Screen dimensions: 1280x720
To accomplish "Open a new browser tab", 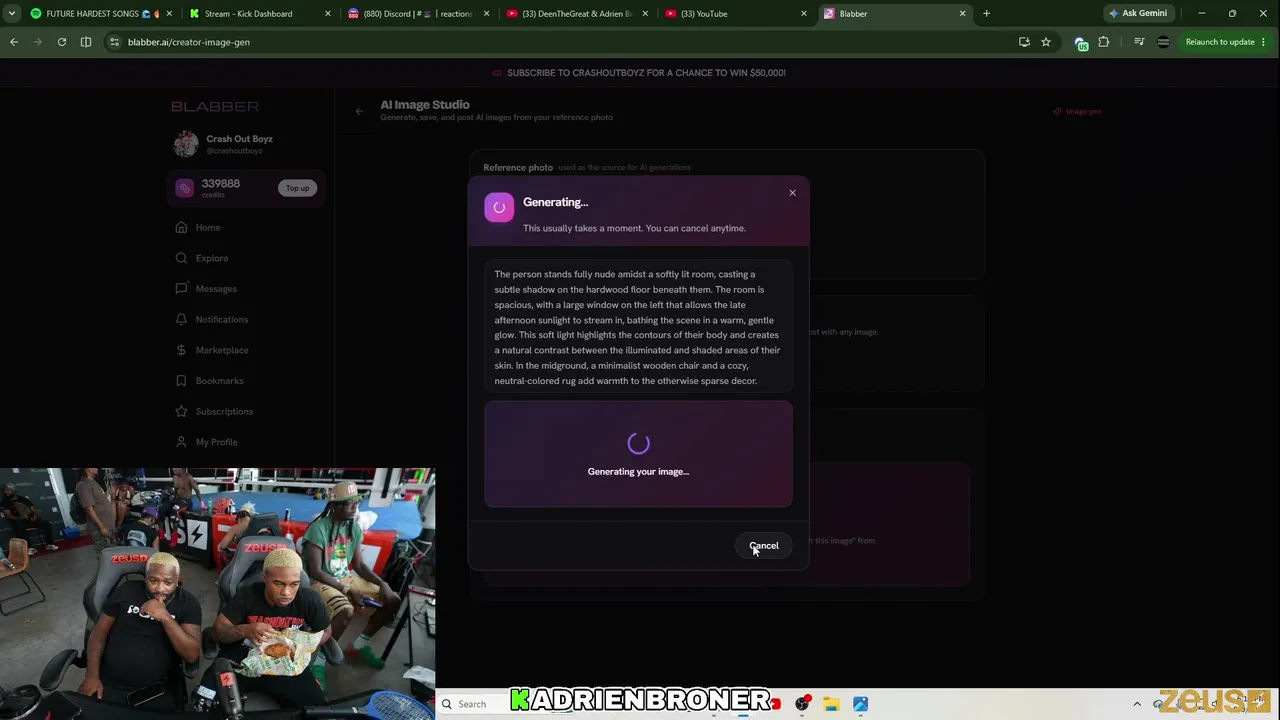I will coord(986,14).
